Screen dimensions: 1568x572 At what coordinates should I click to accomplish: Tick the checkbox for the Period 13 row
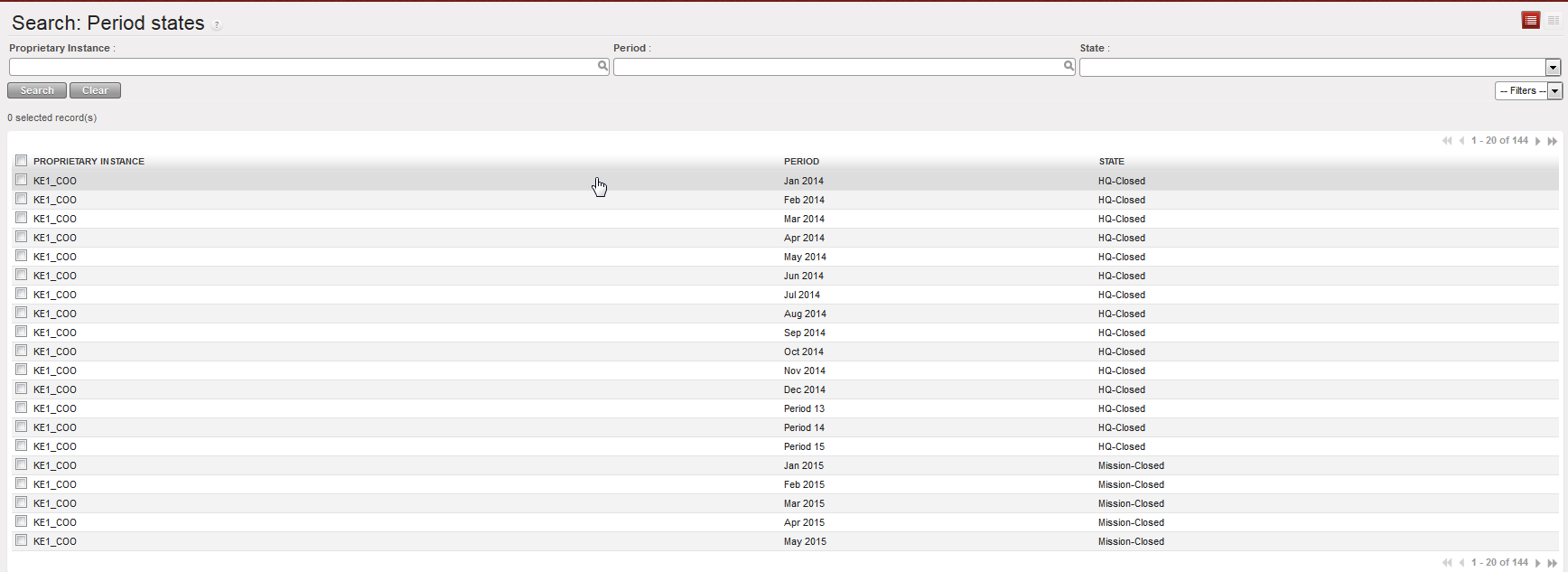point(21,408)
